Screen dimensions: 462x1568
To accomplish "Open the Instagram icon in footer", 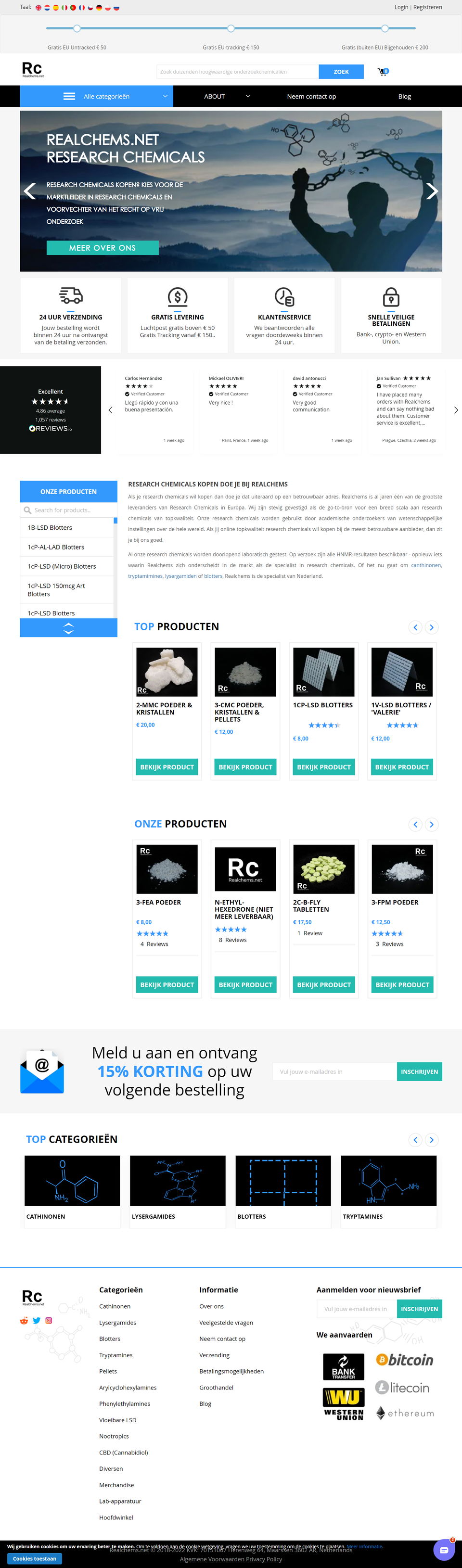I will (x=49, y=1320).
